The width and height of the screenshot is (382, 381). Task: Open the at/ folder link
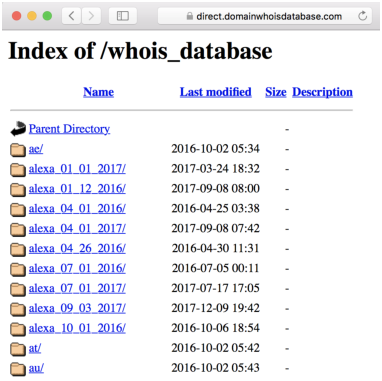click(x=35, y=348)
